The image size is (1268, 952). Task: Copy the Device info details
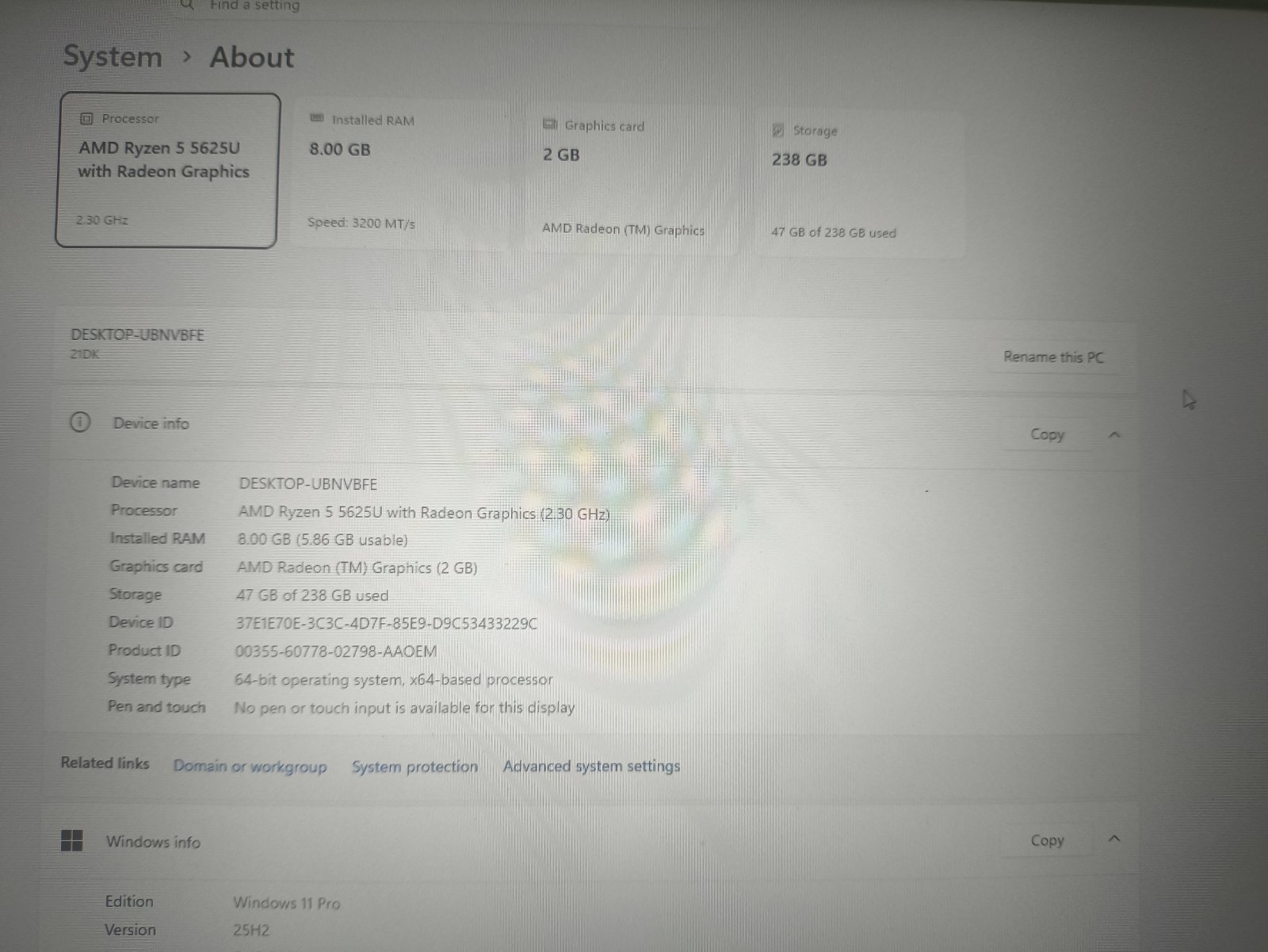click(x=1047, y=434)
